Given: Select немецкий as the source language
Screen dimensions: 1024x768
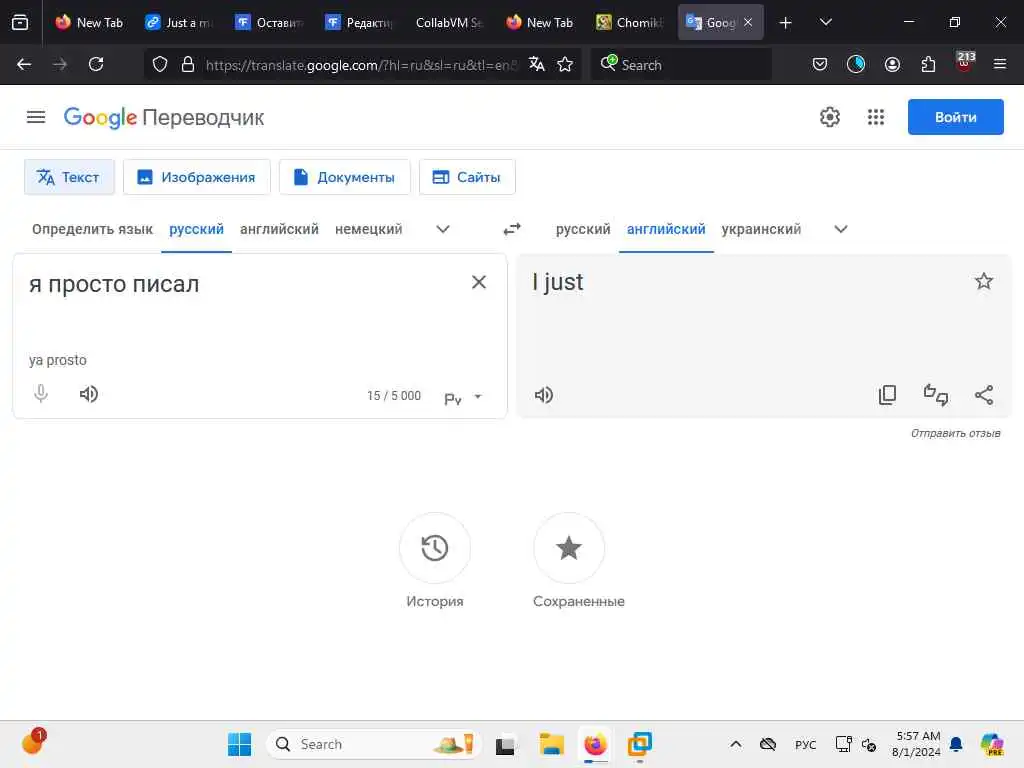Looking at the screenshot, I should point(368,229).
